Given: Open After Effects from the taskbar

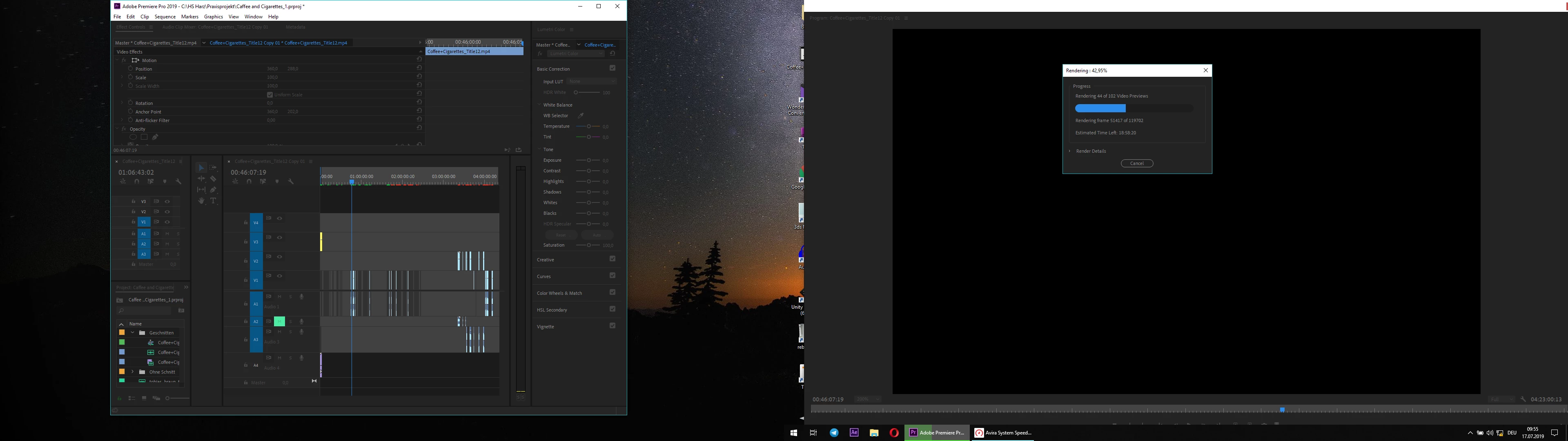Looking at the screenshot, I should point(854,432).
